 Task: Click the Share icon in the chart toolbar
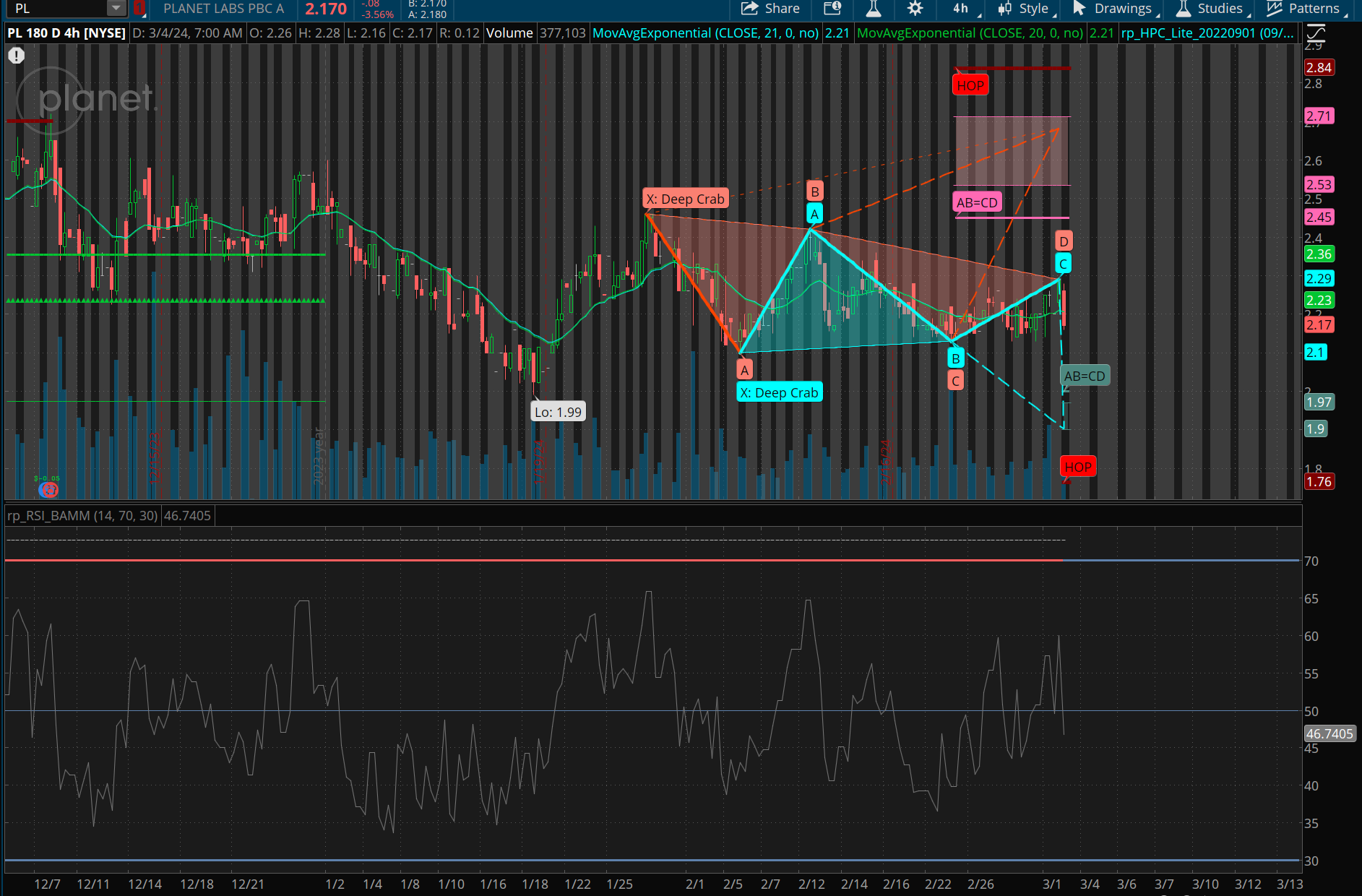(749, 9)
